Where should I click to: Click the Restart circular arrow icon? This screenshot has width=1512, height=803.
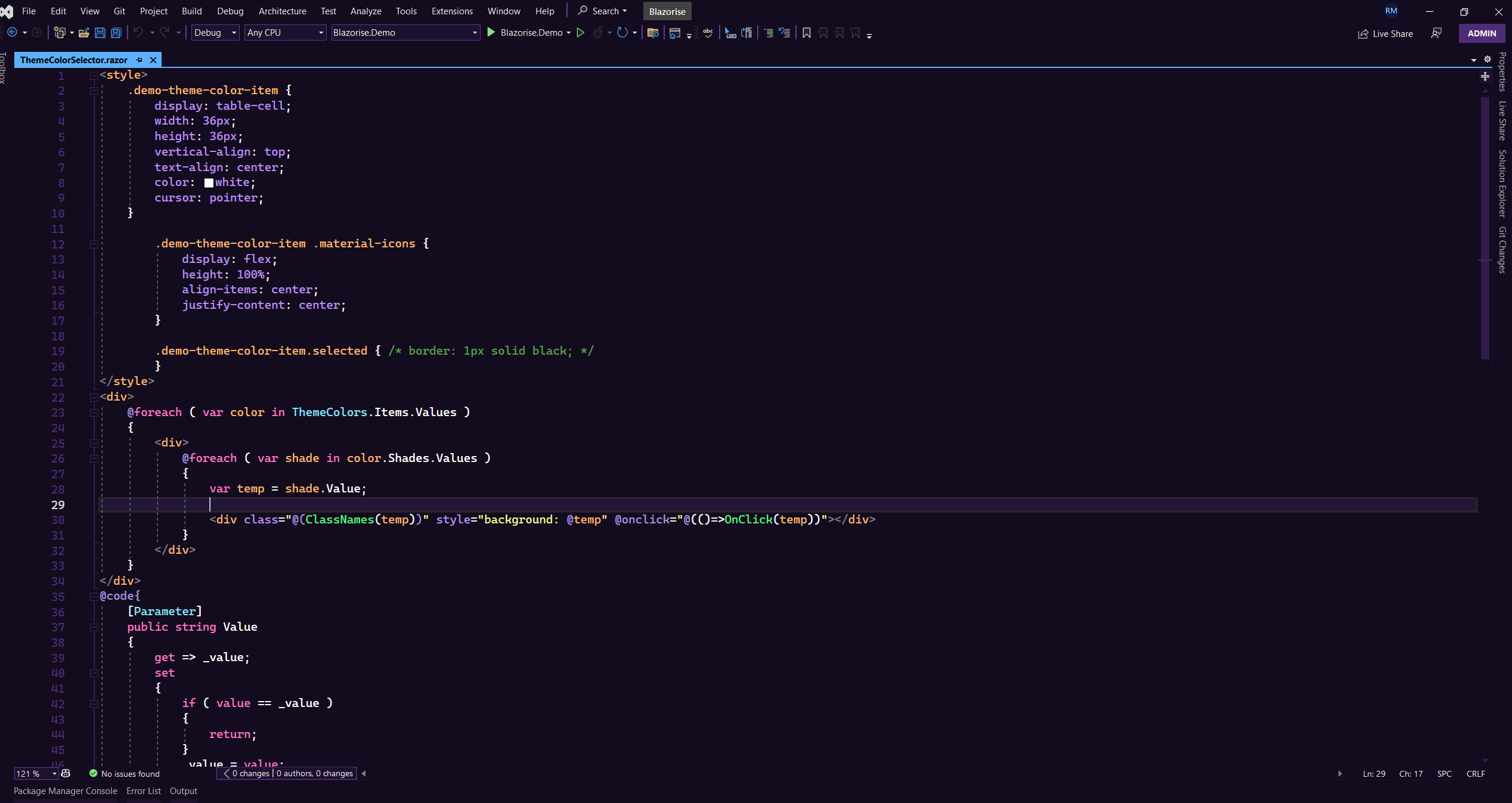point(622,33)
